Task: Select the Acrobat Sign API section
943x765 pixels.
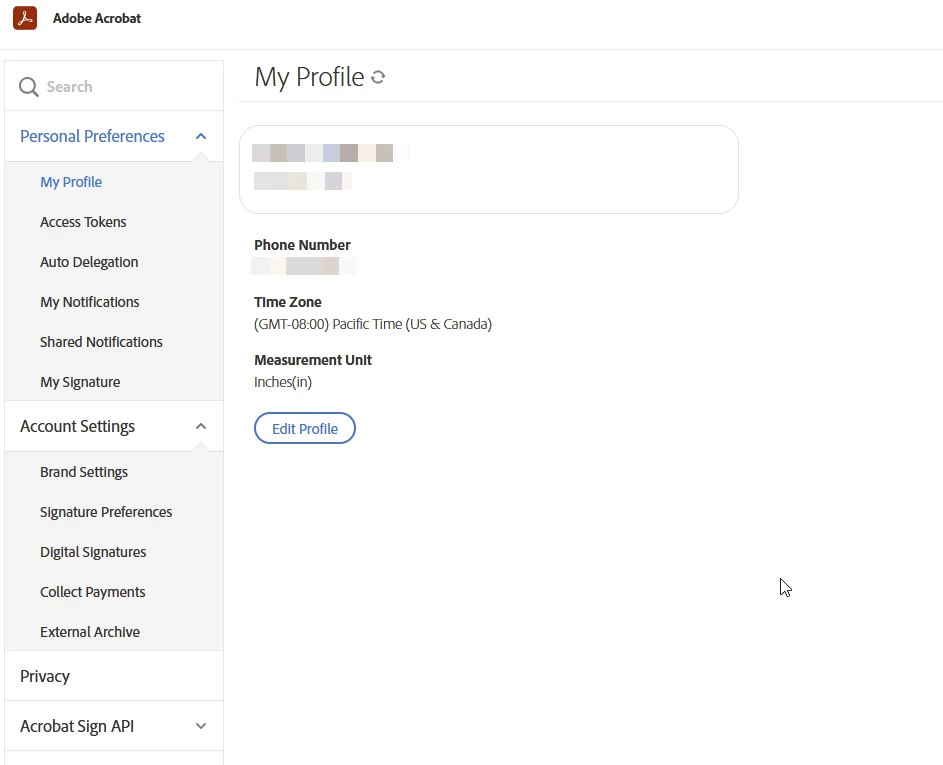Action: [114, 726]
